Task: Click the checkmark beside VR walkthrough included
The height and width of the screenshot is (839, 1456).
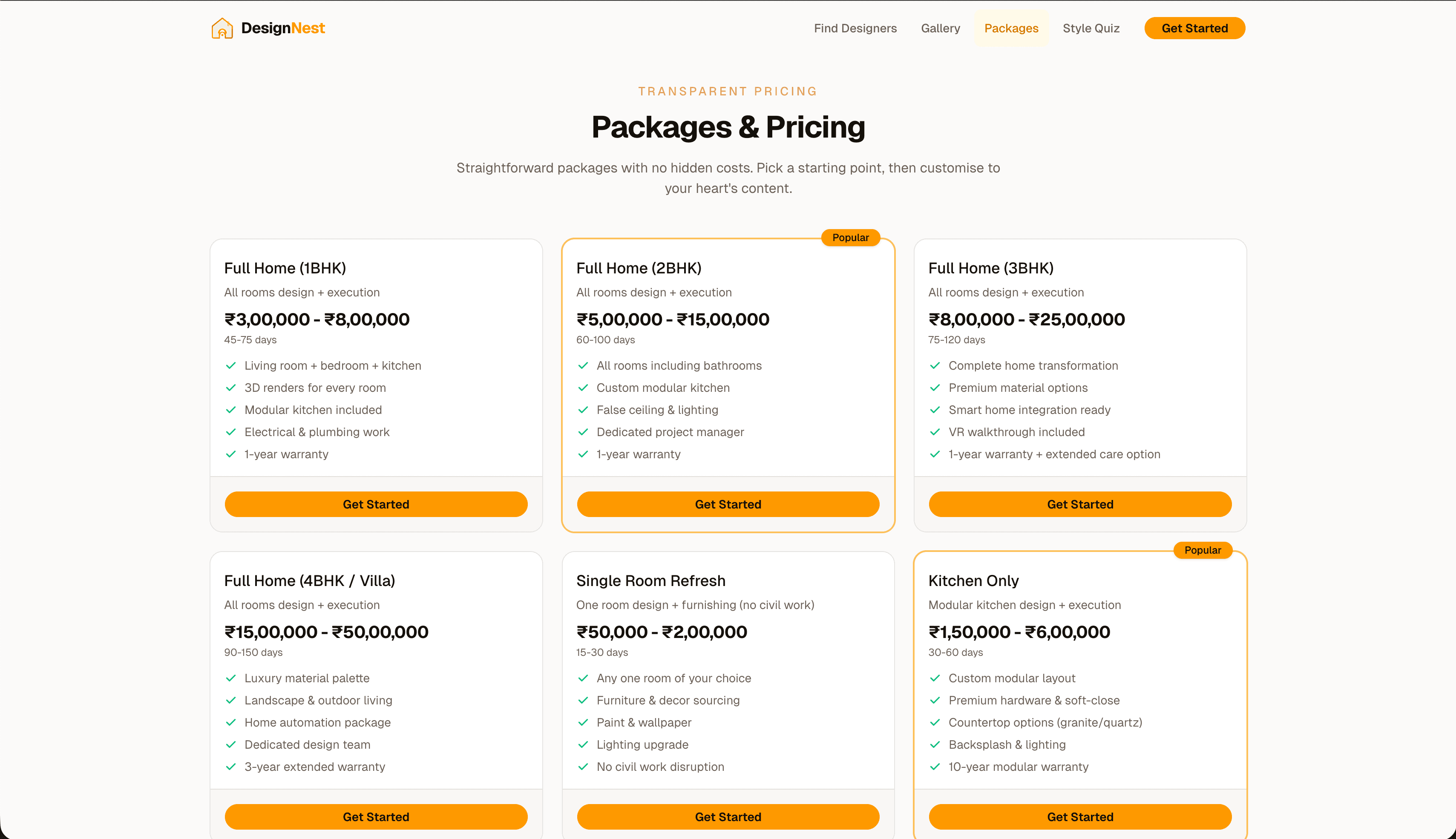Action: 935,431
